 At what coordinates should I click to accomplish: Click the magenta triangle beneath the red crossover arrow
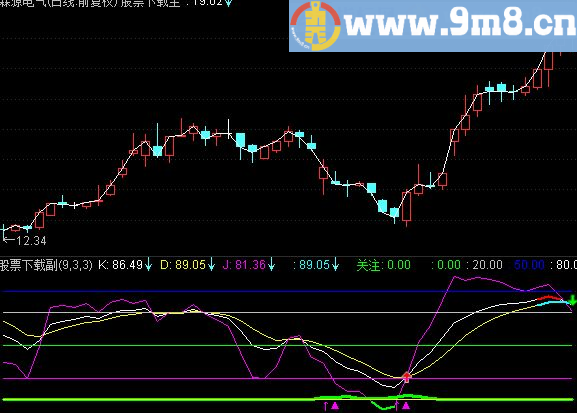[406, 406]
